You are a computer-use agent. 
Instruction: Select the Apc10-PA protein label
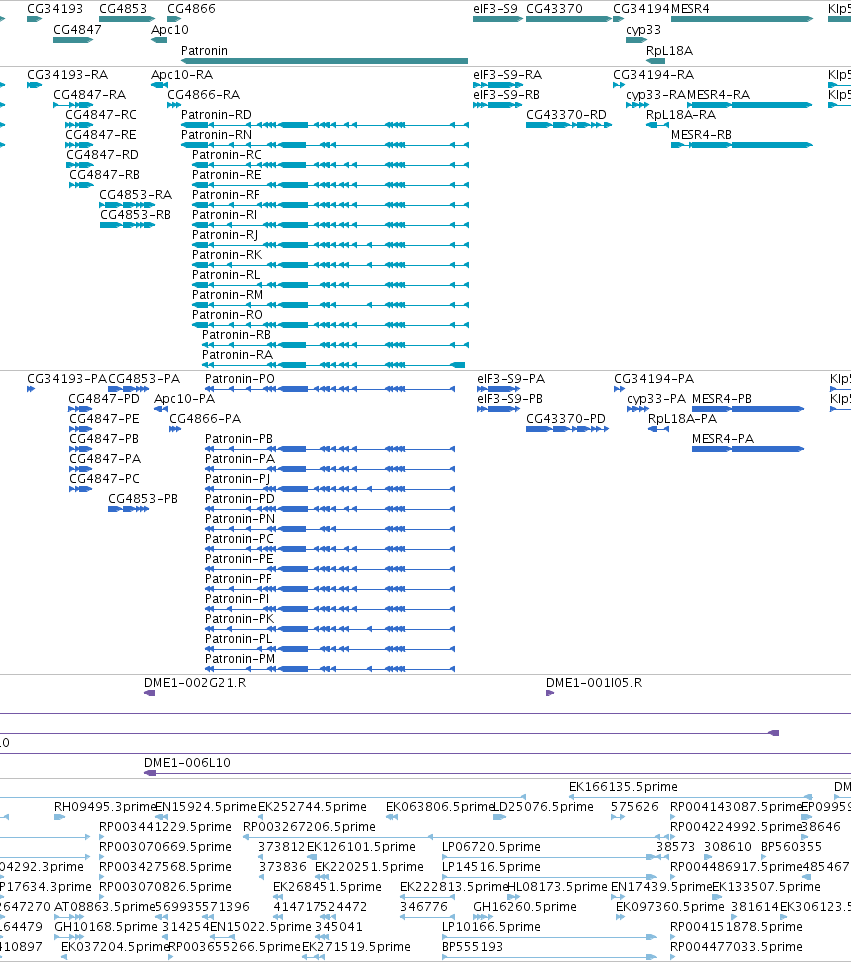coord(185,399)
